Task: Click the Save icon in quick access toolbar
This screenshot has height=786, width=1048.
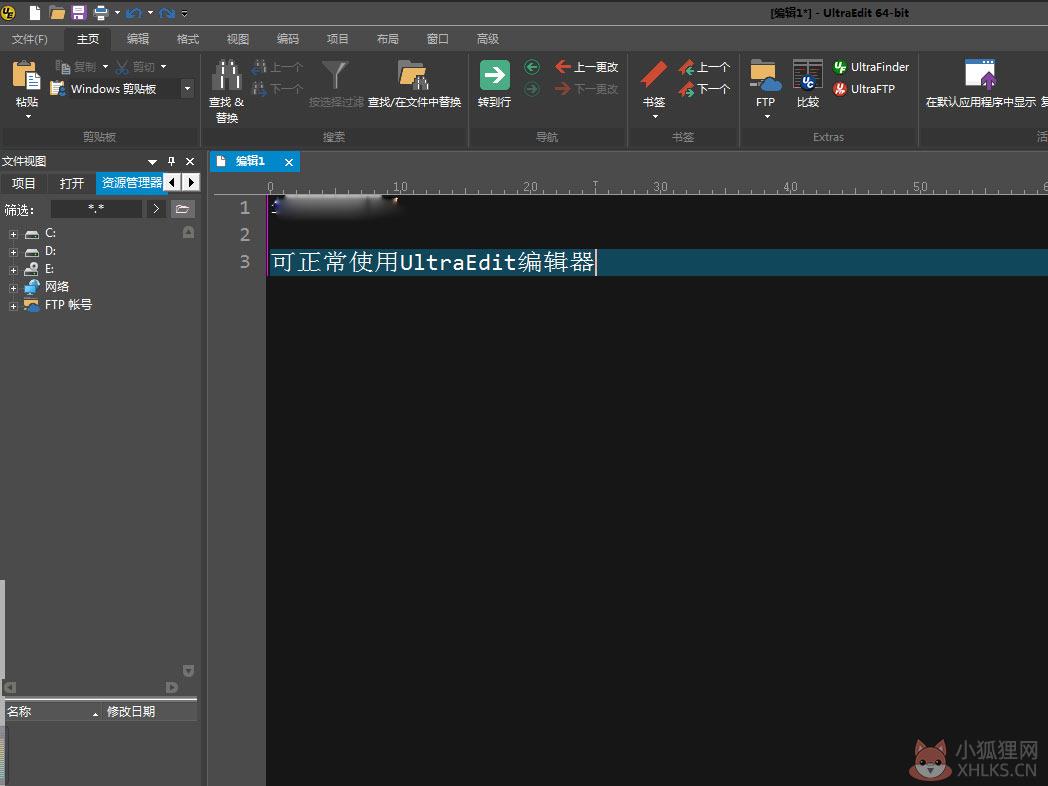Action: pyautogui.click(x=78, y=13)
